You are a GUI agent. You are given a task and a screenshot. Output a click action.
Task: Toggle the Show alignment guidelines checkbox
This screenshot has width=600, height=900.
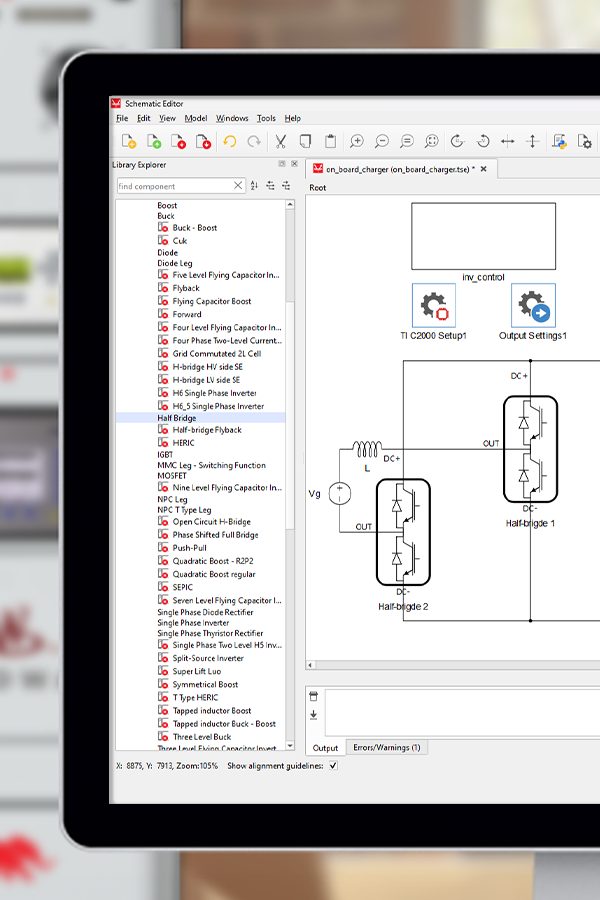pyautogui.click(x=333, y=766)
